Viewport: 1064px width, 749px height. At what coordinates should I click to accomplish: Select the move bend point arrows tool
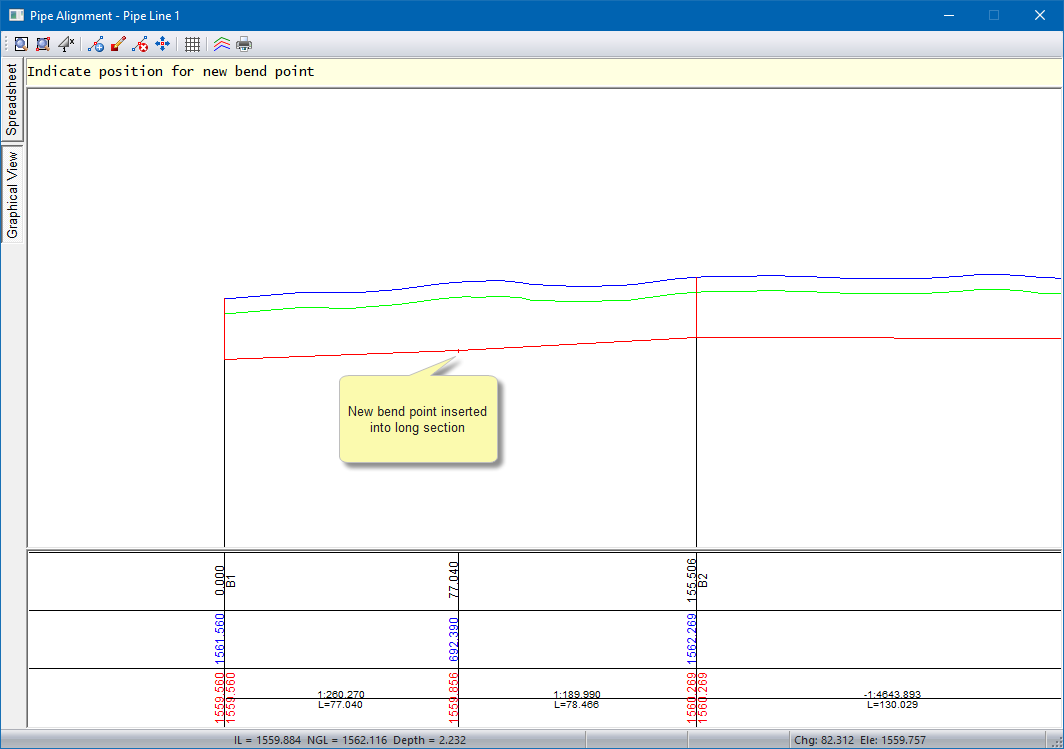pyautogui.click(x=162, y=44)
